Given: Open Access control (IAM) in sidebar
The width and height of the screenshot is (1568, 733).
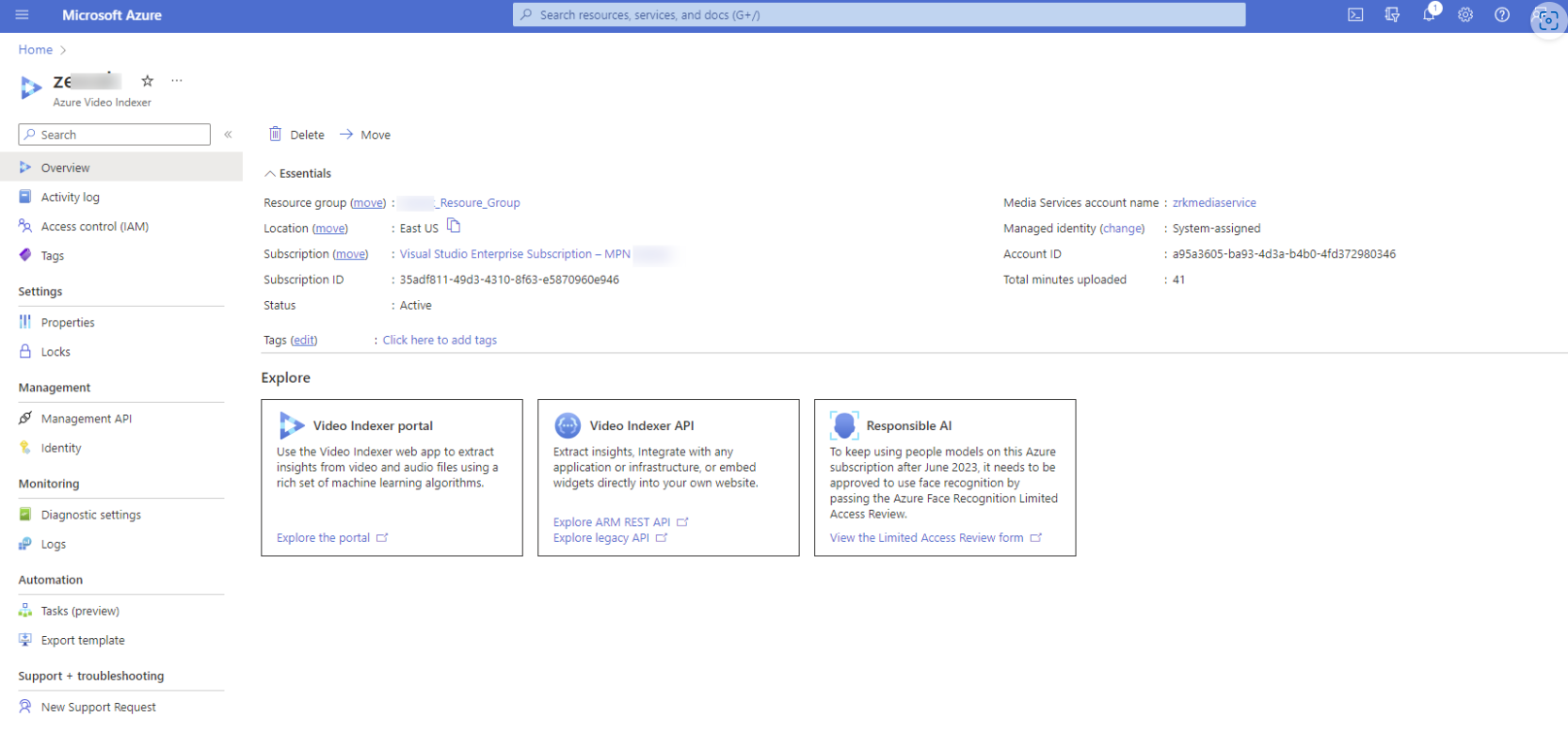Looking at the screenshot, I should pyautogui.click(x=94, y=227).
